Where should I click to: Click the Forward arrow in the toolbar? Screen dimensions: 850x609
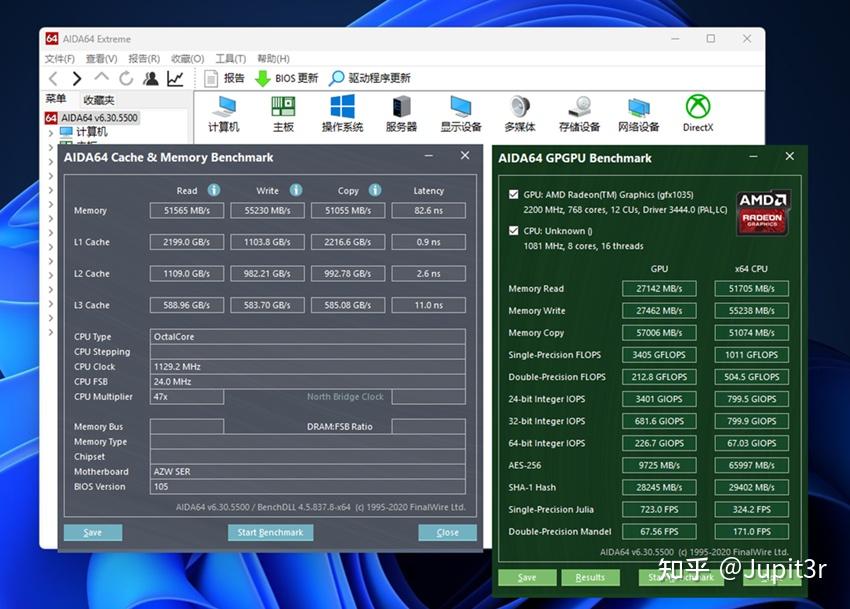click(77, 79)
